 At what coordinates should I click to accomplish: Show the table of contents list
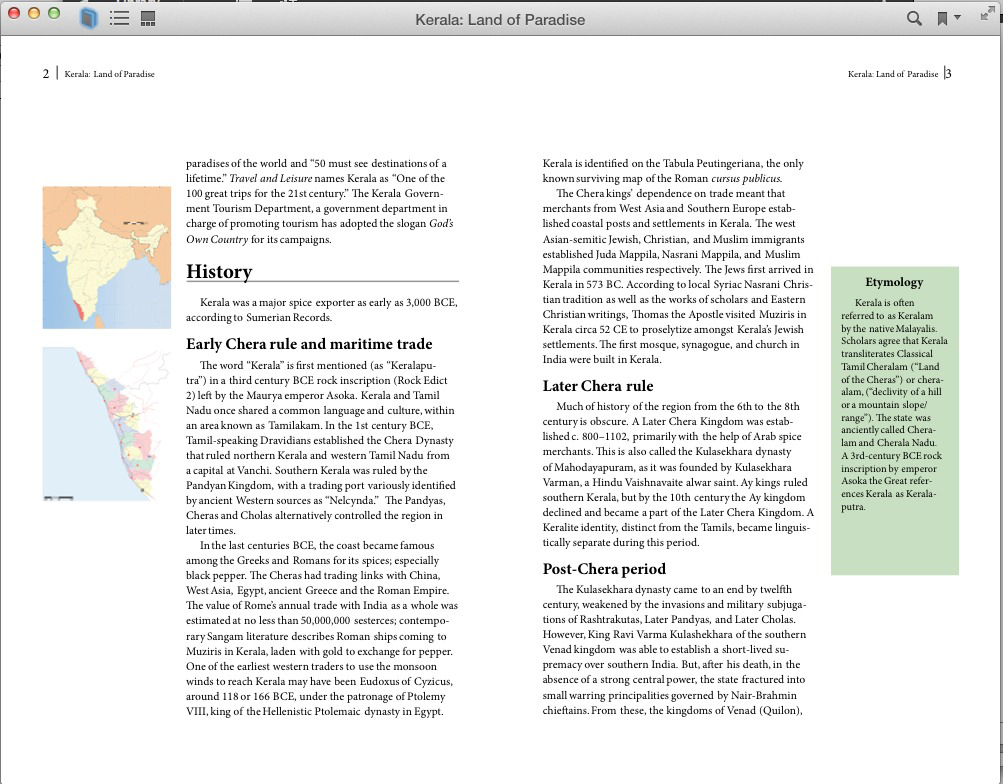(119, 18)
